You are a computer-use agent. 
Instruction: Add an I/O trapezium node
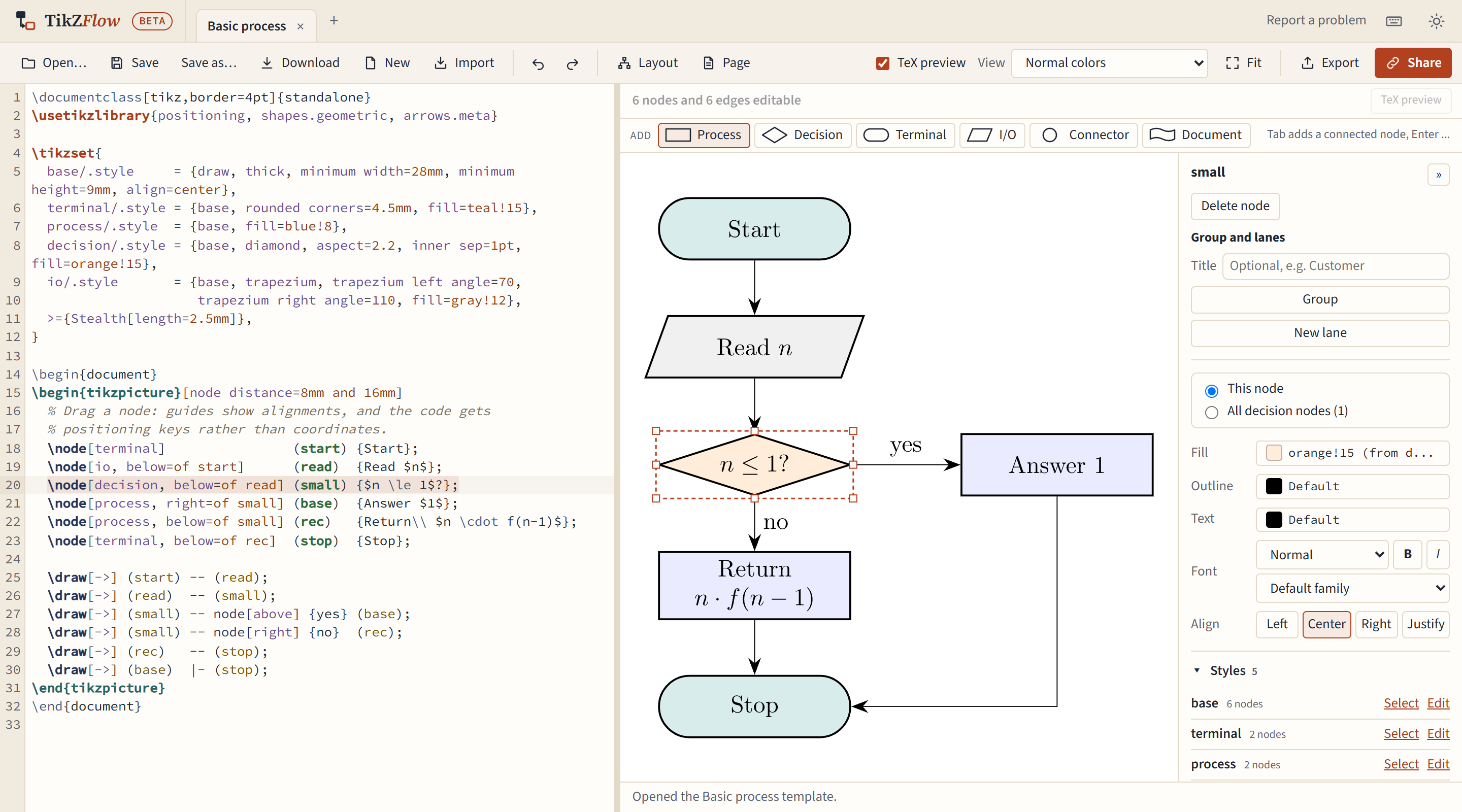point(991,135)
